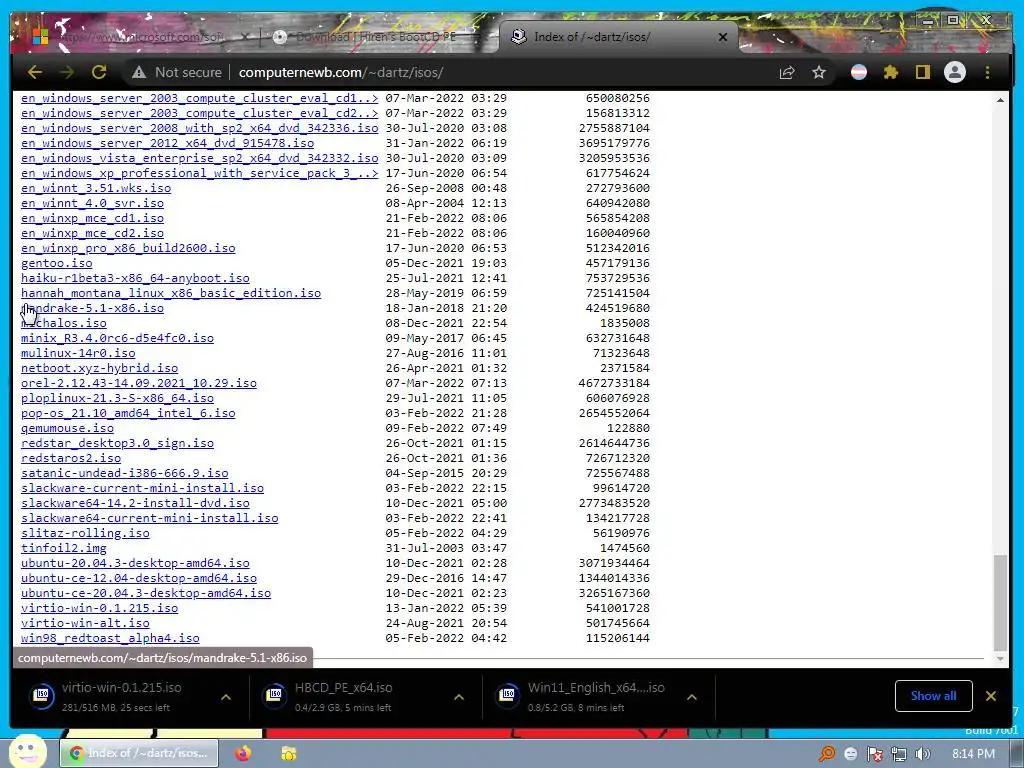Open Firefox from the taskbar
The width and height of the screenshot is (1024, 768).
tap(243, 754)
